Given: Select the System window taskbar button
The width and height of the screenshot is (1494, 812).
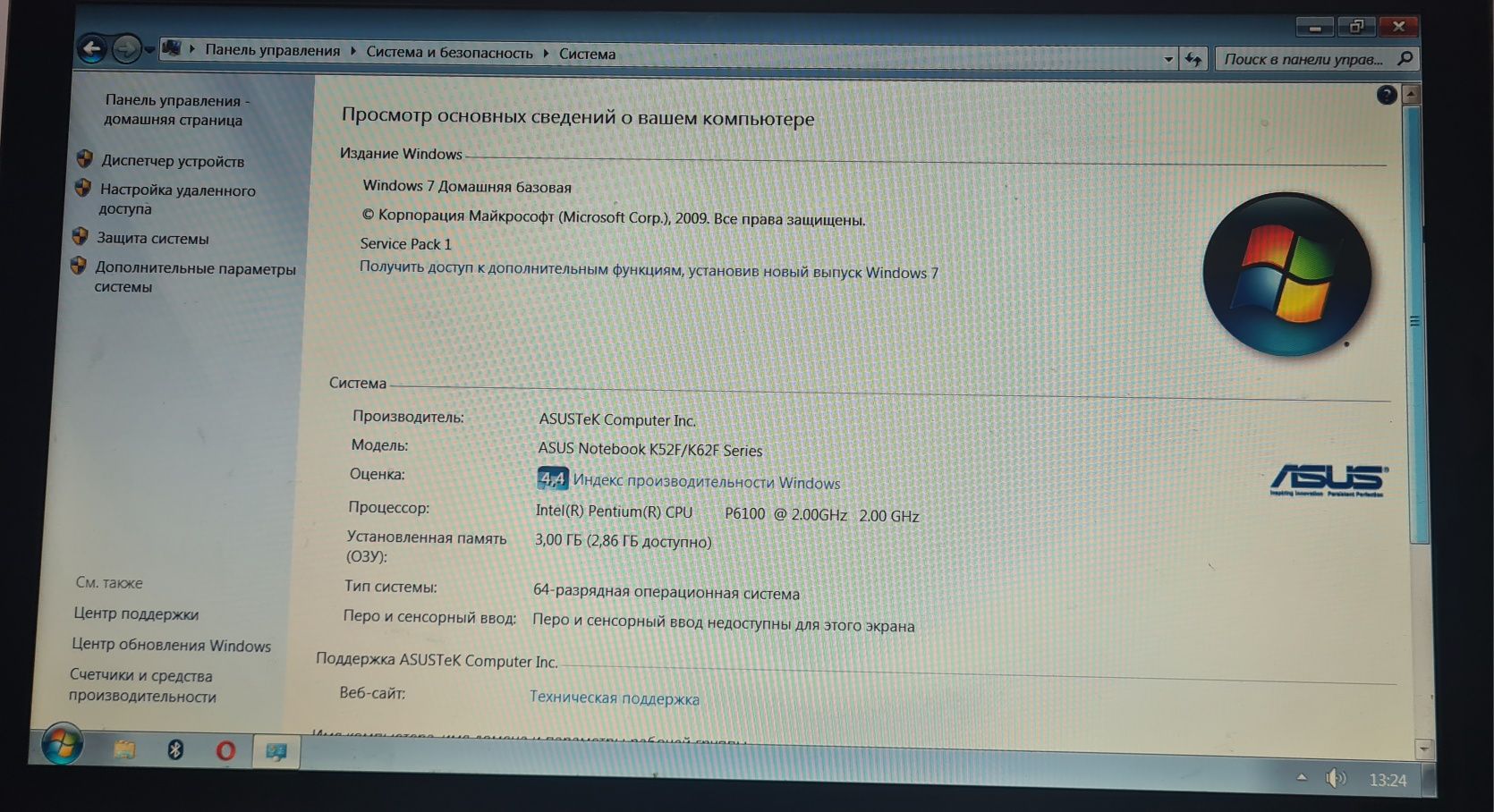Looking at the screenshot, I should (276, 752).
